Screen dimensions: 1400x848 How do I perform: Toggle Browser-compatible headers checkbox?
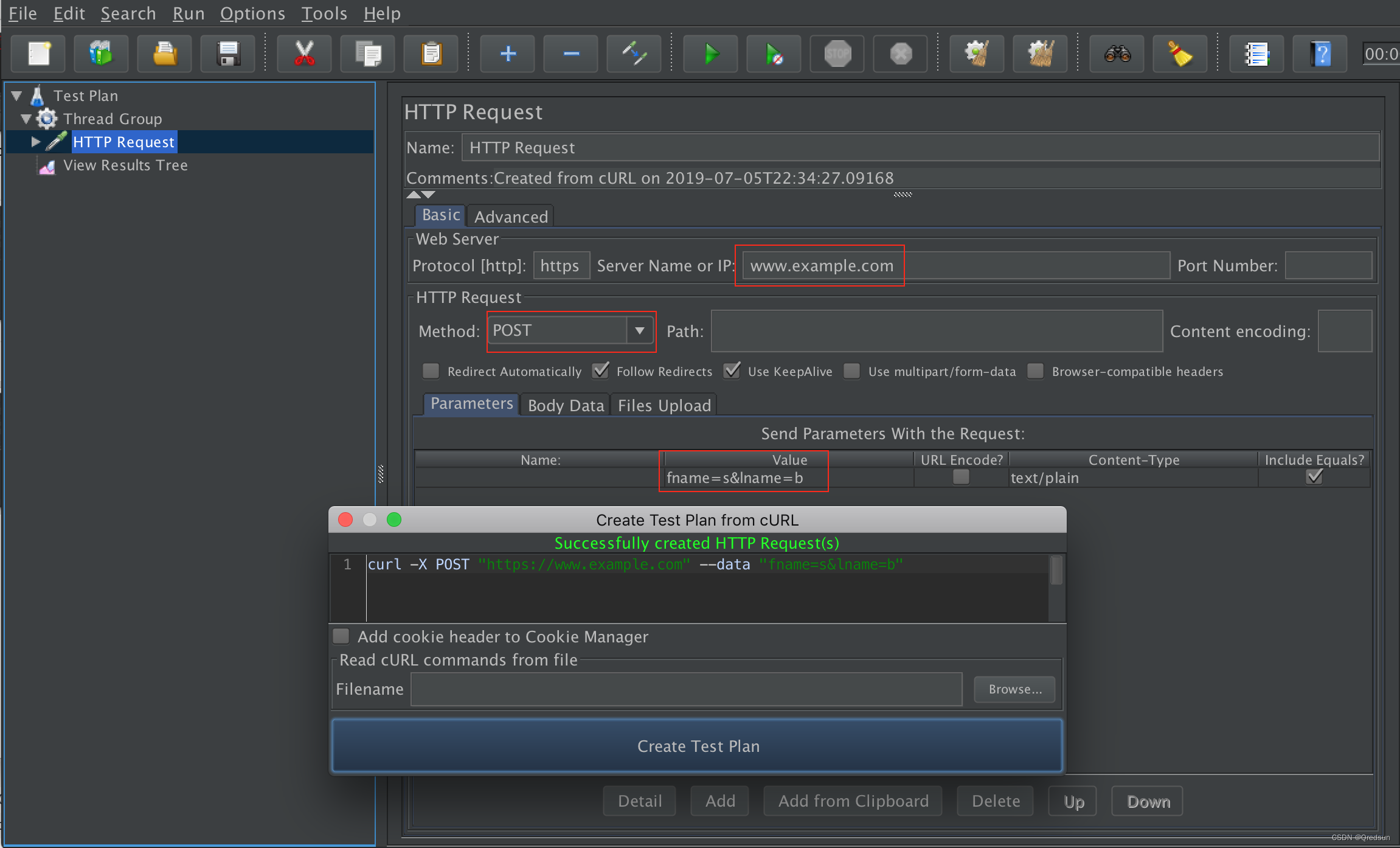point(1035,371)
